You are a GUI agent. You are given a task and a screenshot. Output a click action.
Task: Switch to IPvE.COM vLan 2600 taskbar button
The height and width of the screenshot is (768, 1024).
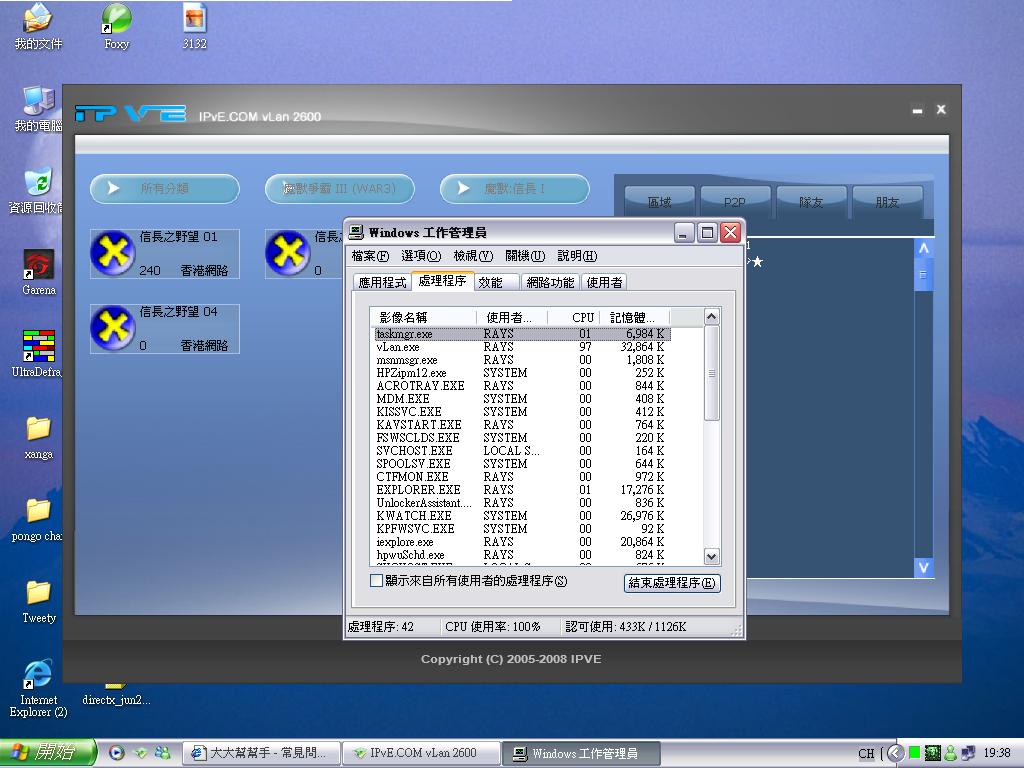pyautogui.click(x=422, y=753)
